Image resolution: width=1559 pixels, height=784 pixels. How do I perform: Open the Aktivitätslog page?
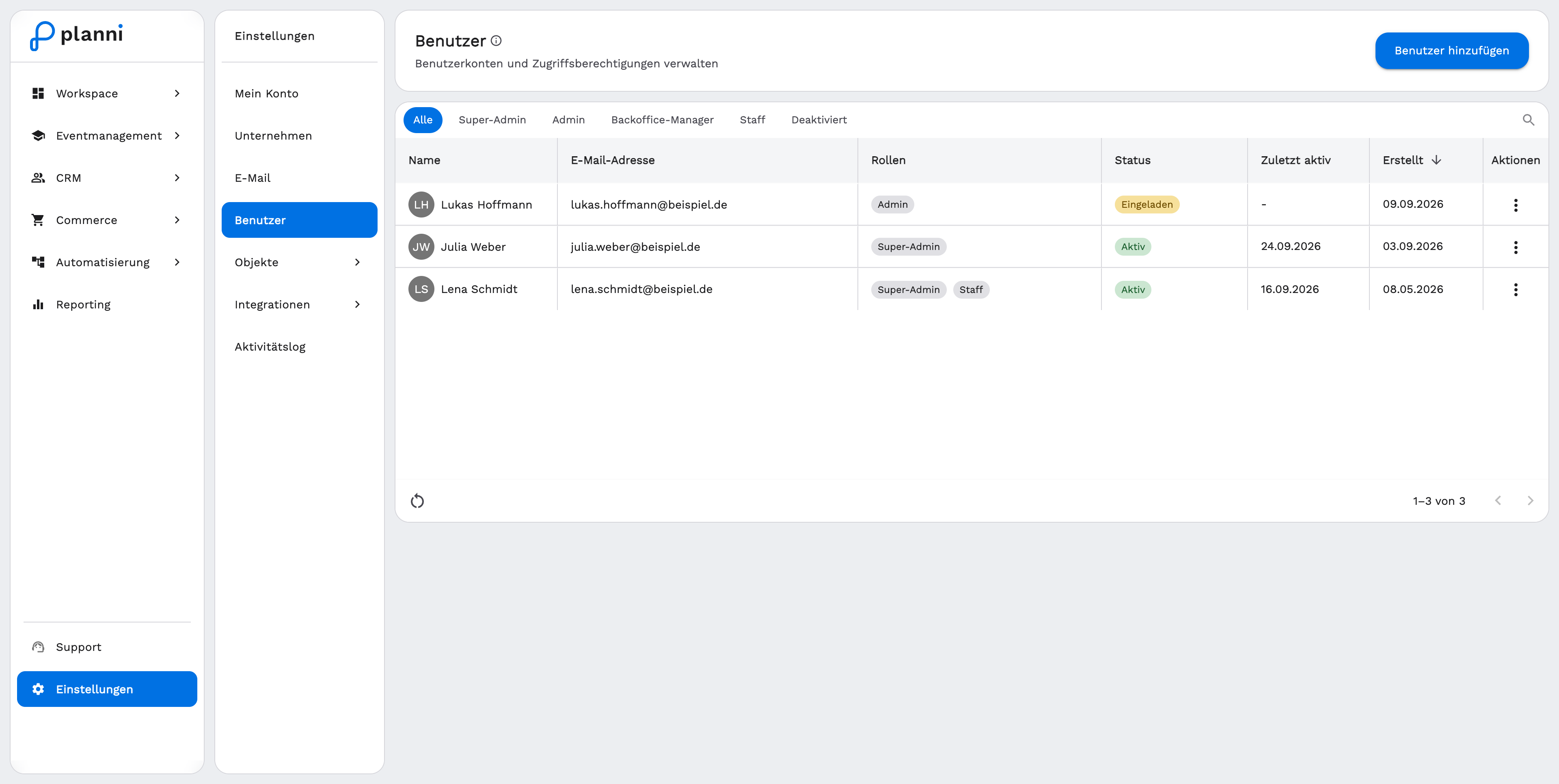pyautogui.click(x=299, y=347)
